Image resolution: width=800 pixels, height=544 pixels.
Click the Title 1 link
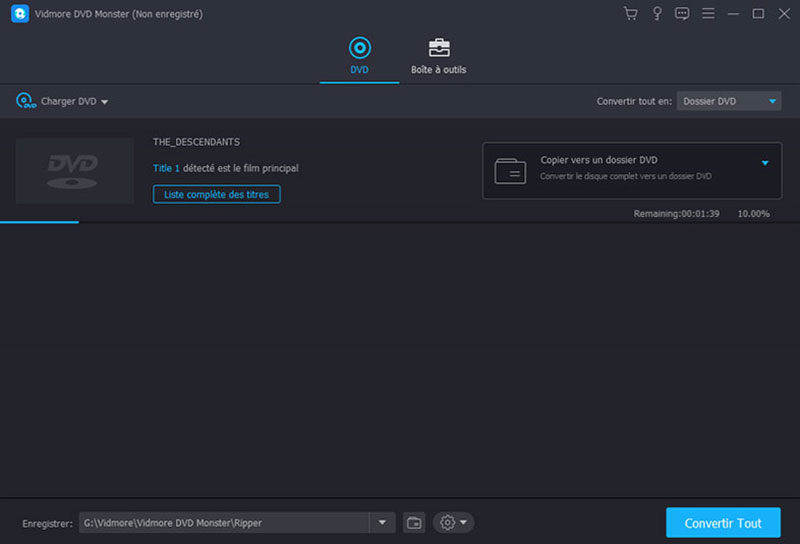click(x=166, y=168)
